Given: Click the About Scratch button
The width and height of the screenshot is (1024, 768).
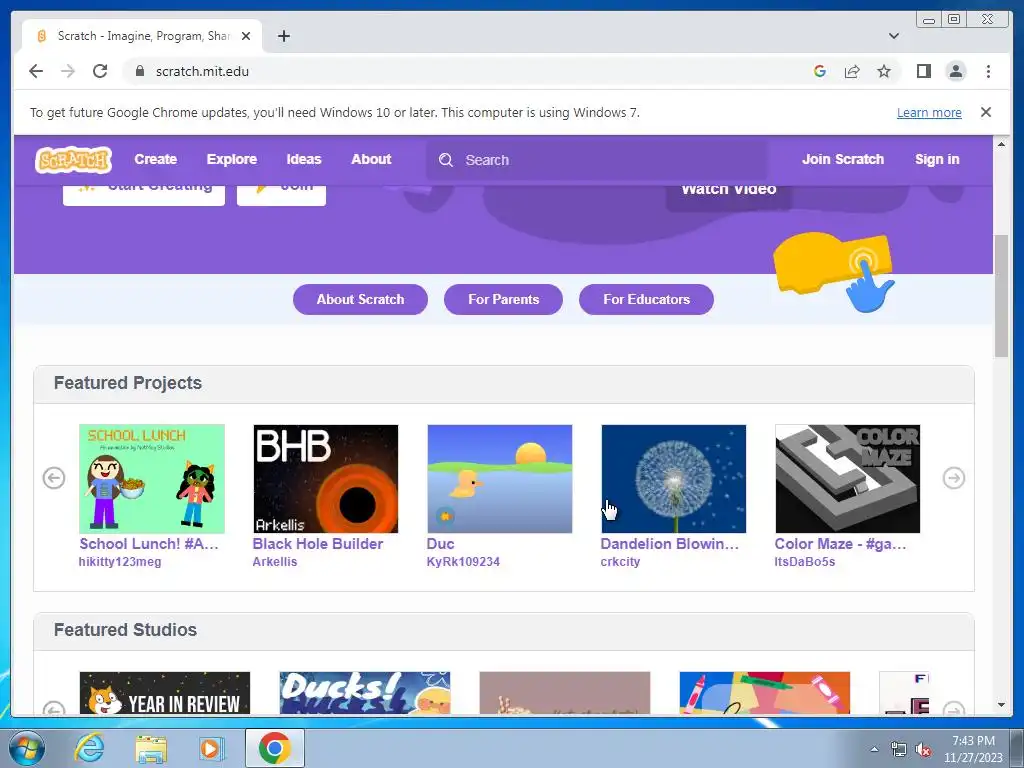Looking at the screenshot, I should (x=360, y=299).
